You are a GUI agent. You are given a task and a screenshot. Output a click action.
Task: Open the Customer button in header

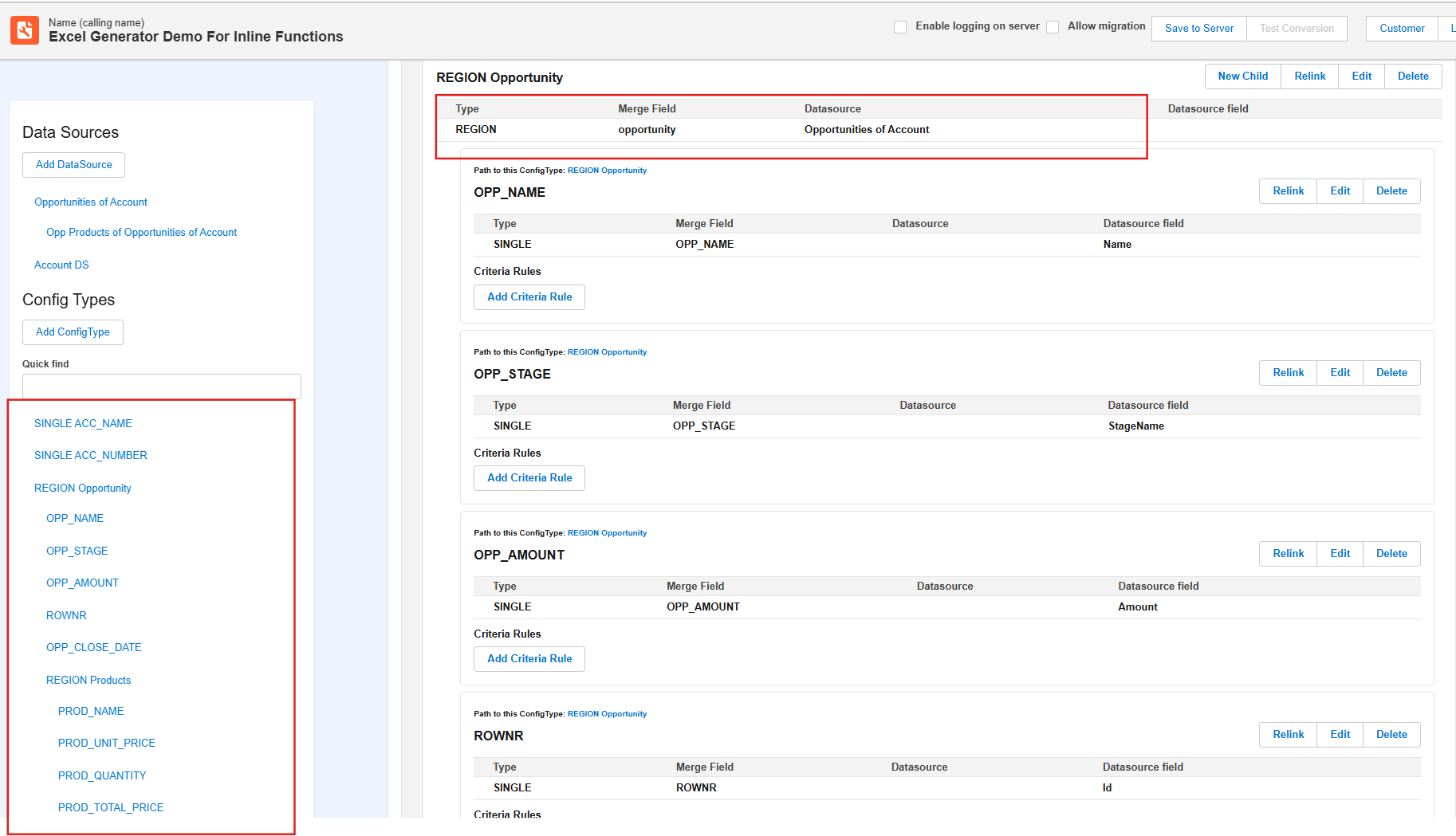click(x=1402, y=29)
